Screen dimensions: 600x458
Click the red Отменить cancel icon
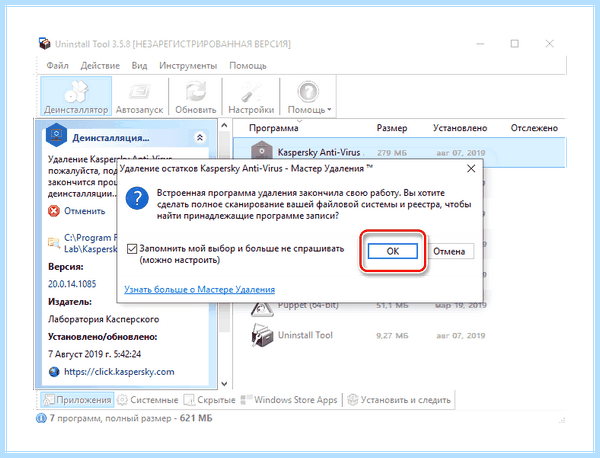point(54,211)
